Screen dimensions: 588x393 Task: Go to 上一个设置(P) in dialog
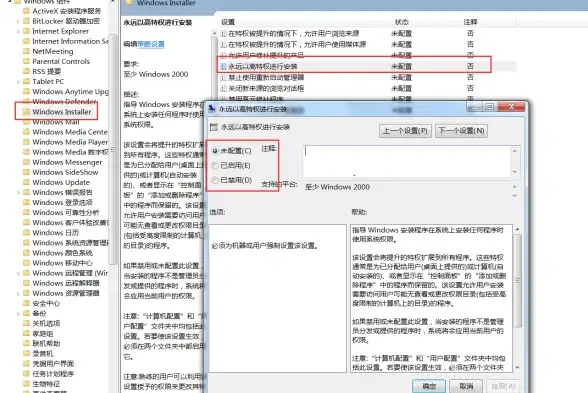405,131
